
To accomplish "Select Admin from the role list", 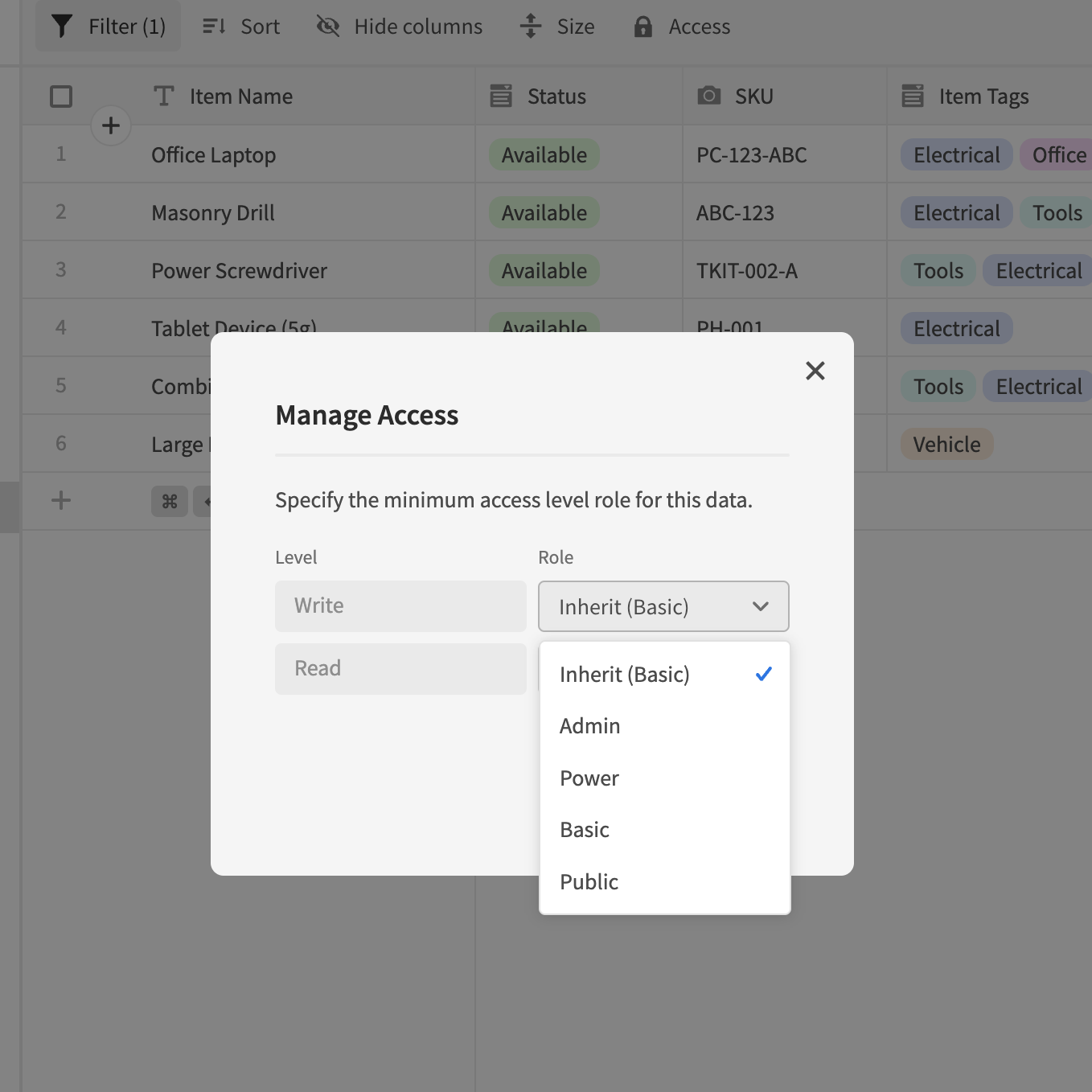I will coord(590,726).
